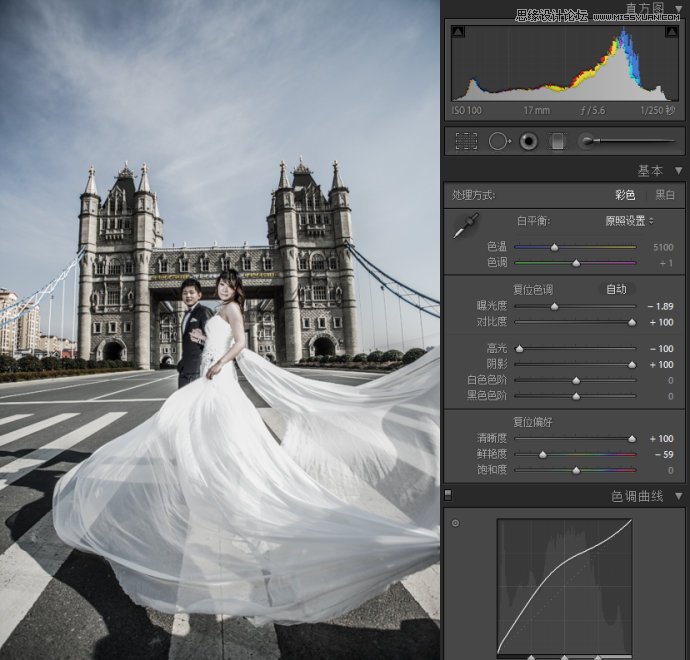Select the Spot Removal tool icon
The height and width of the screenshot is (660, 690).
[499, 142]
